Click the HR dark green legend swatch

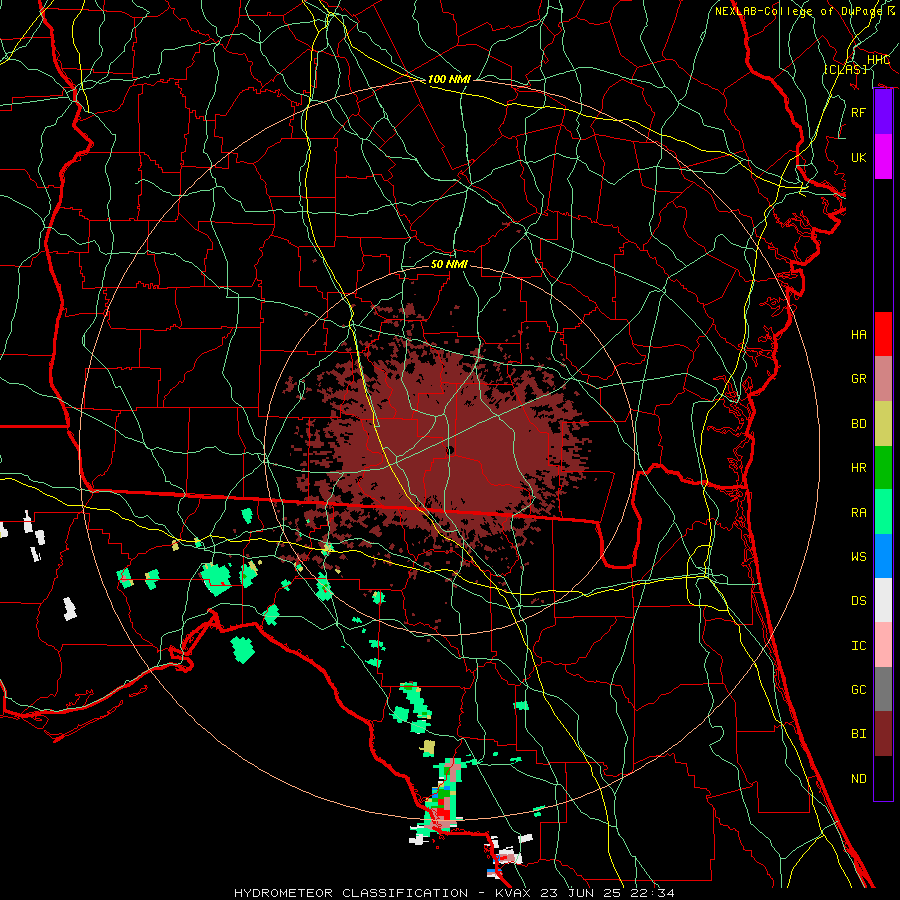click(883, 467)
